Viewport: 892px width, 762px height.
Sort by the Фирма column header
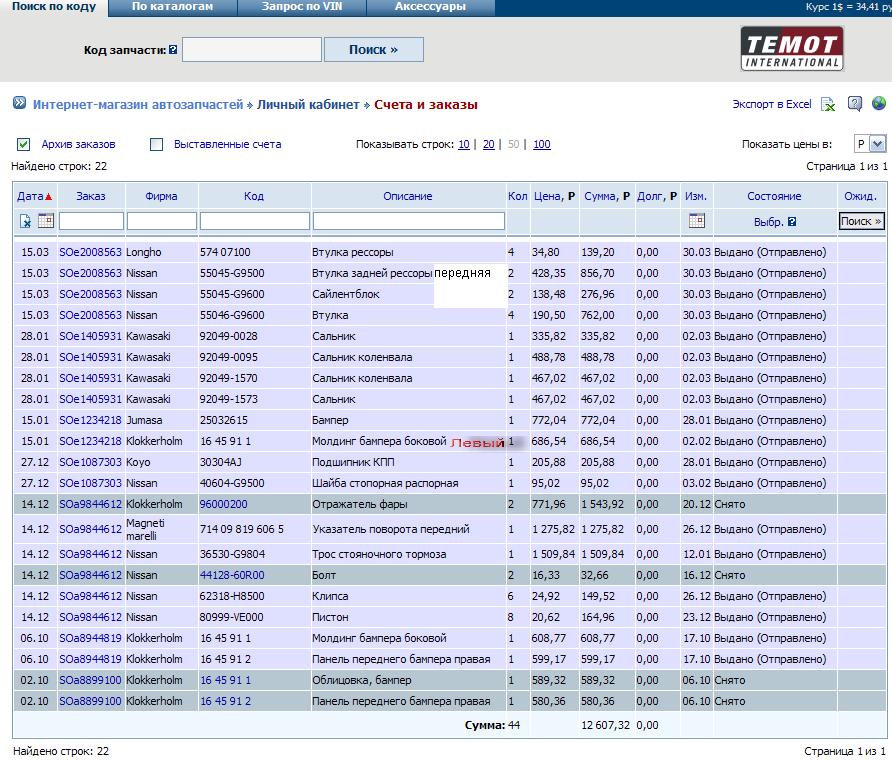click(161, 196)
